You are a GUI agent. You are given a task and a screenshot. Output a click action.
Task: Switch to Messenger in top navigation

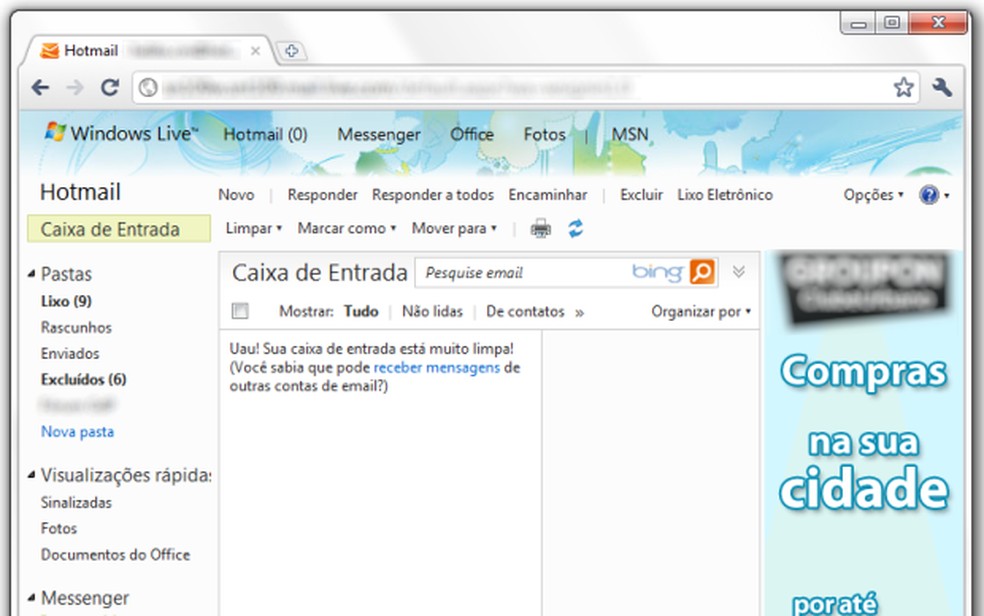coord(380,133)
